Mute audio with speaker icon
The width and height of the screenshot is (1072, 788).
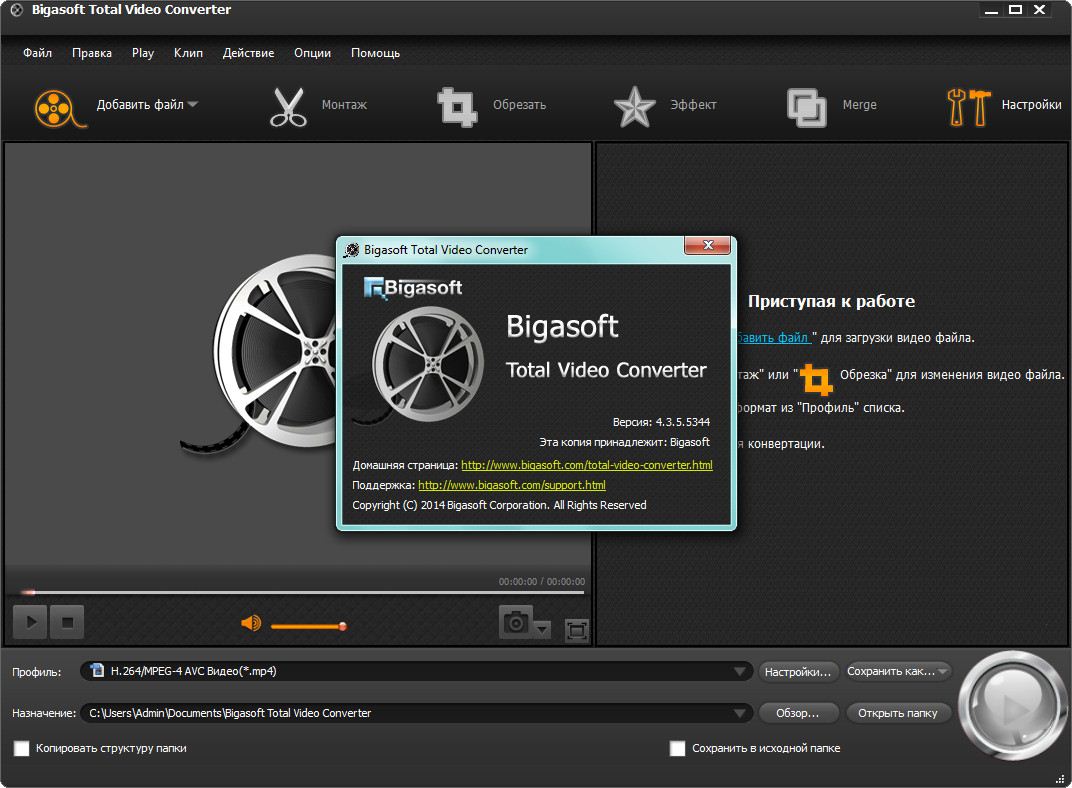point(251,623)
